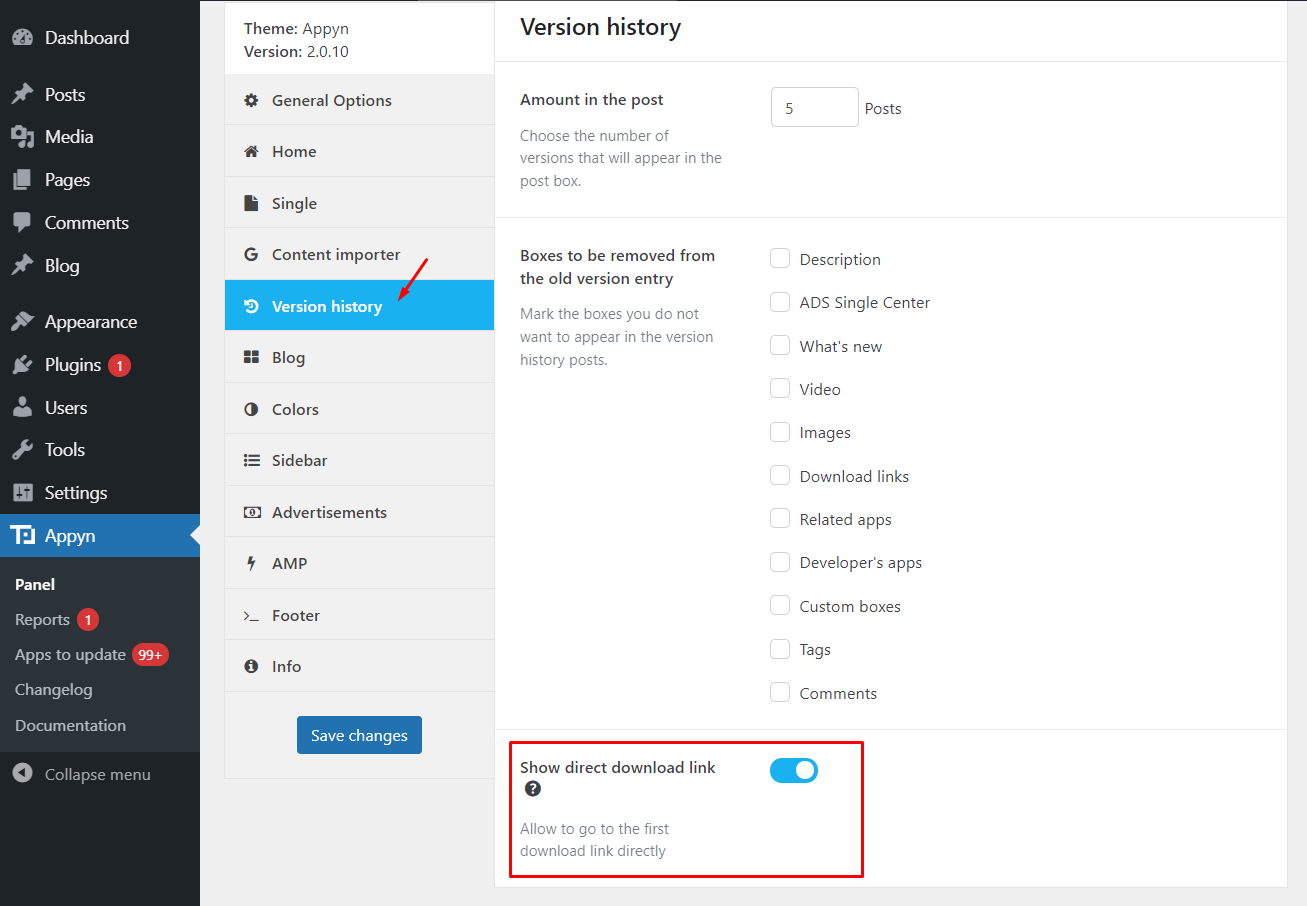
Task: Click the Pages icon in the sidebar
Action: (23, 180)
